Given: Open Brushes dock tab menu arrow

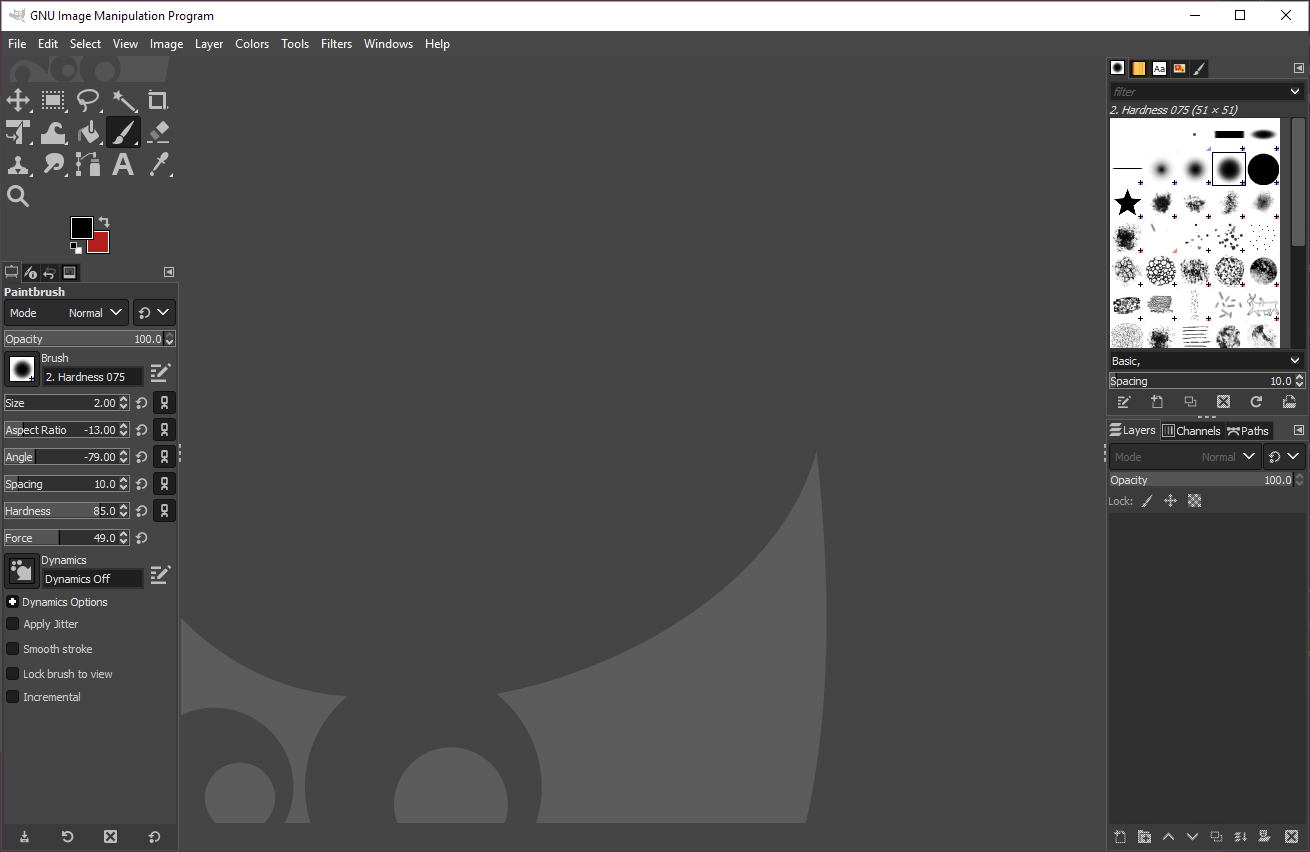Looking at the screenshot, I should [1298, 68].
